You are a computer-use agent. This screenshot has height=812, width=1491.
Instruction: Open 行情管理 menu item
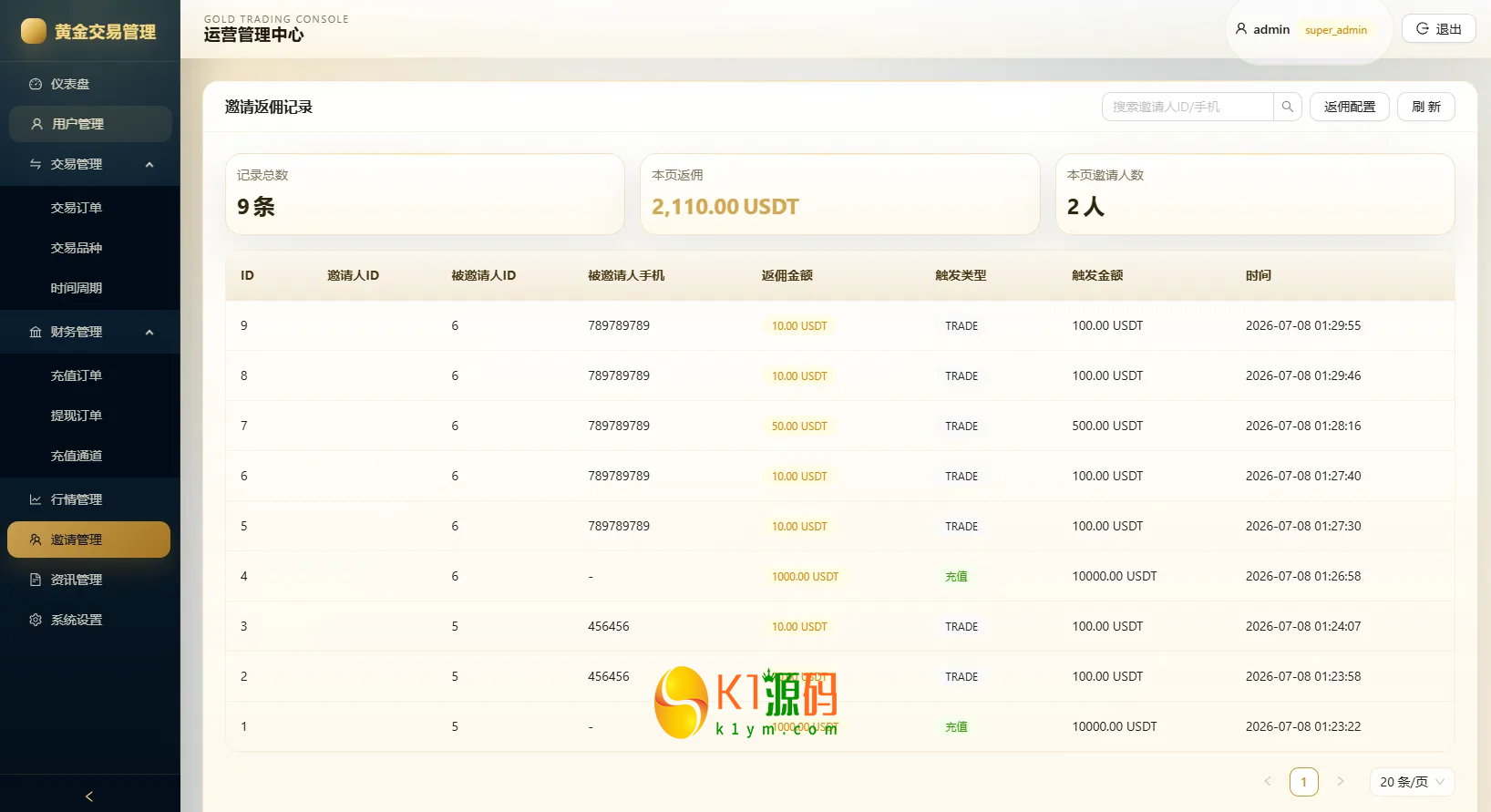[90, 499]
